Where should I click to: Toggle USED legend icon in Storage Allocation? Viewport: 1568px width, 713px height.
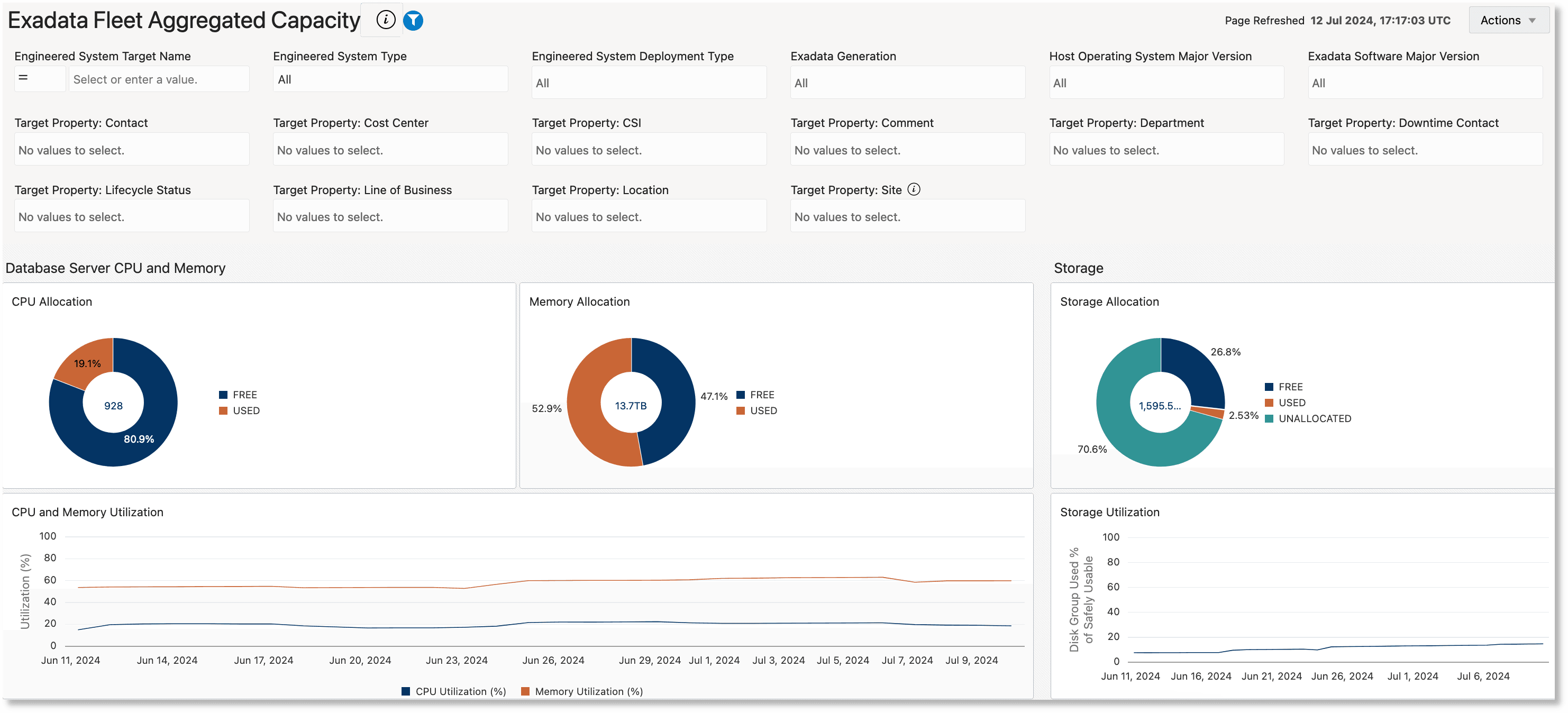tap(1269, 403)
